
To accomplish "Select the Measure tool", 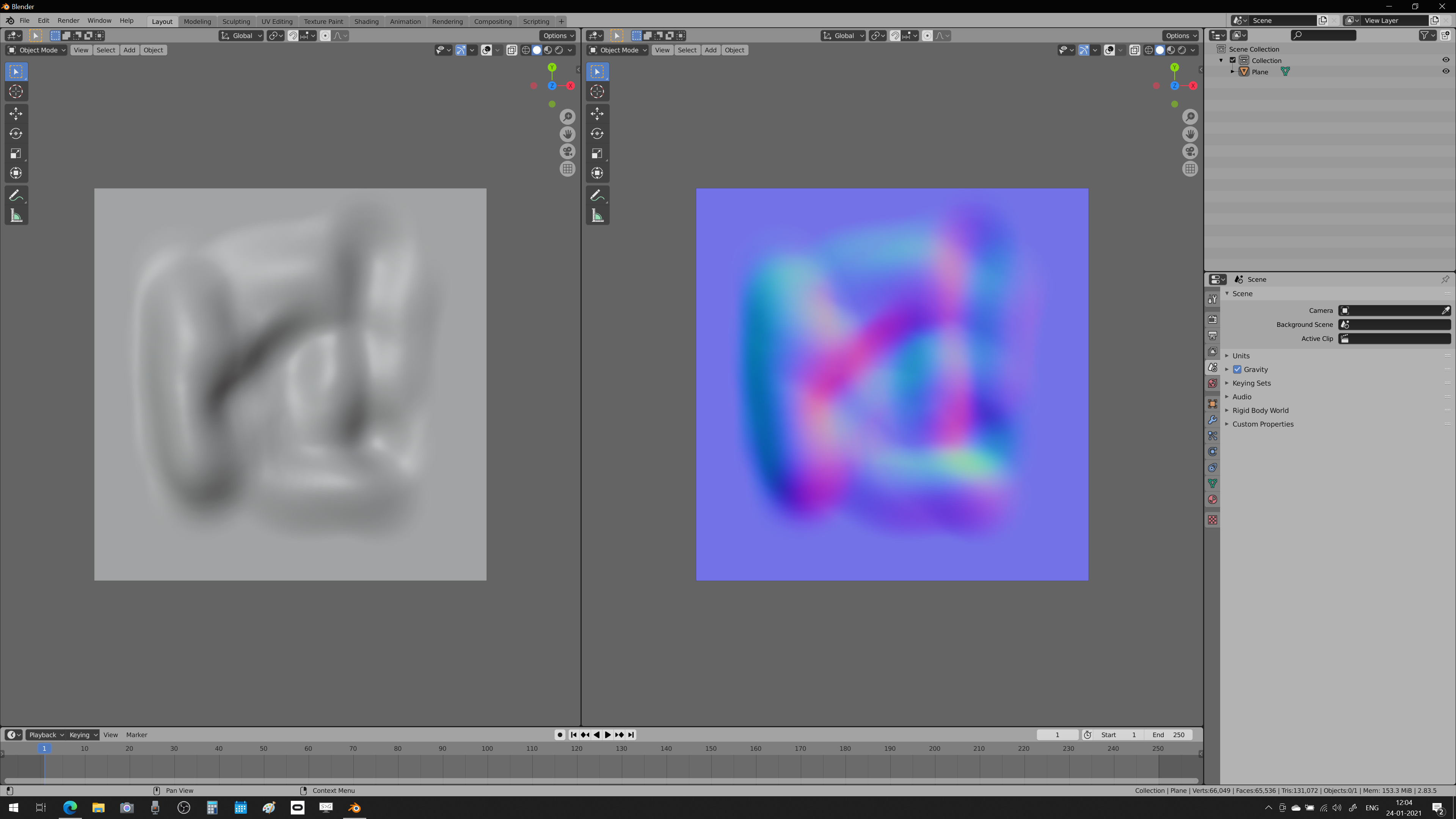I will 16,215.
